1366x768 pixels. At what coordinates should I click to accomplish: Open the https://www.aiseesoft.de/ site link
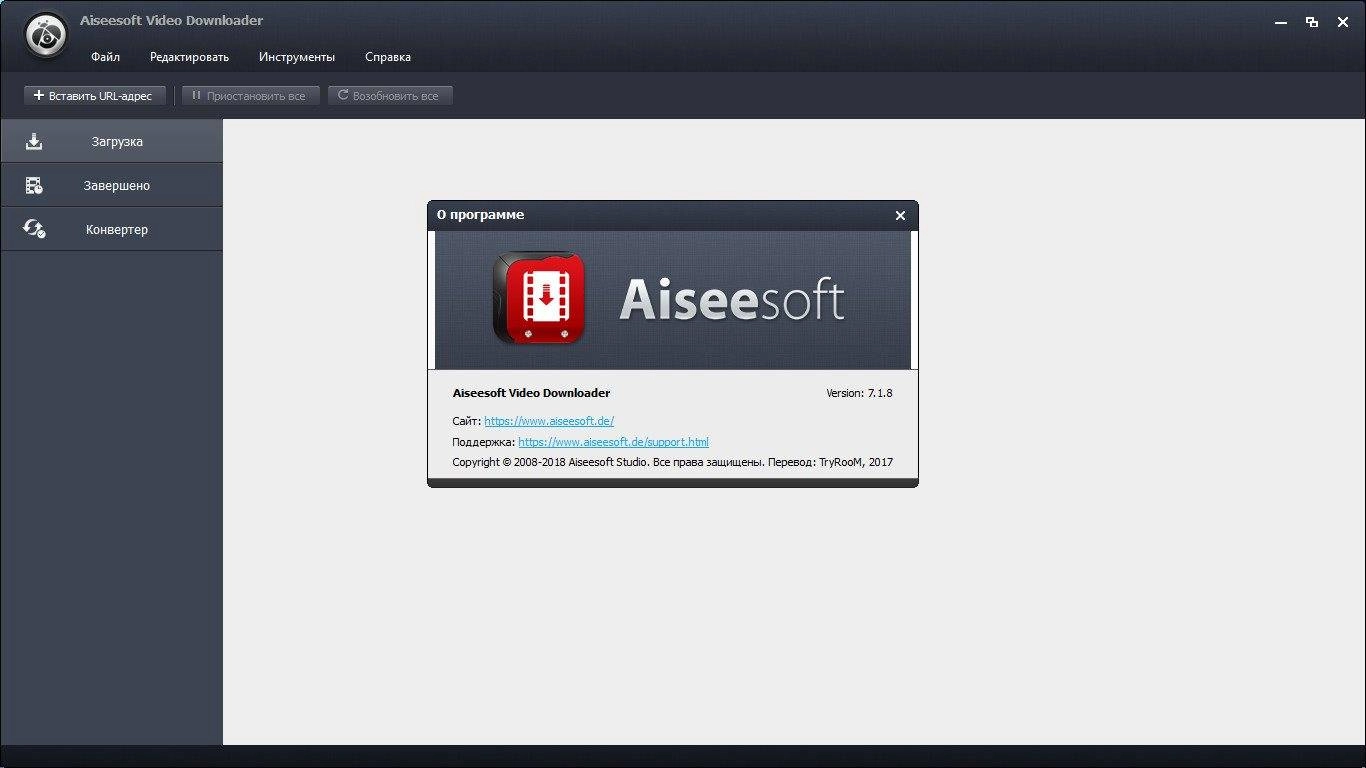[x=549, y=421]
